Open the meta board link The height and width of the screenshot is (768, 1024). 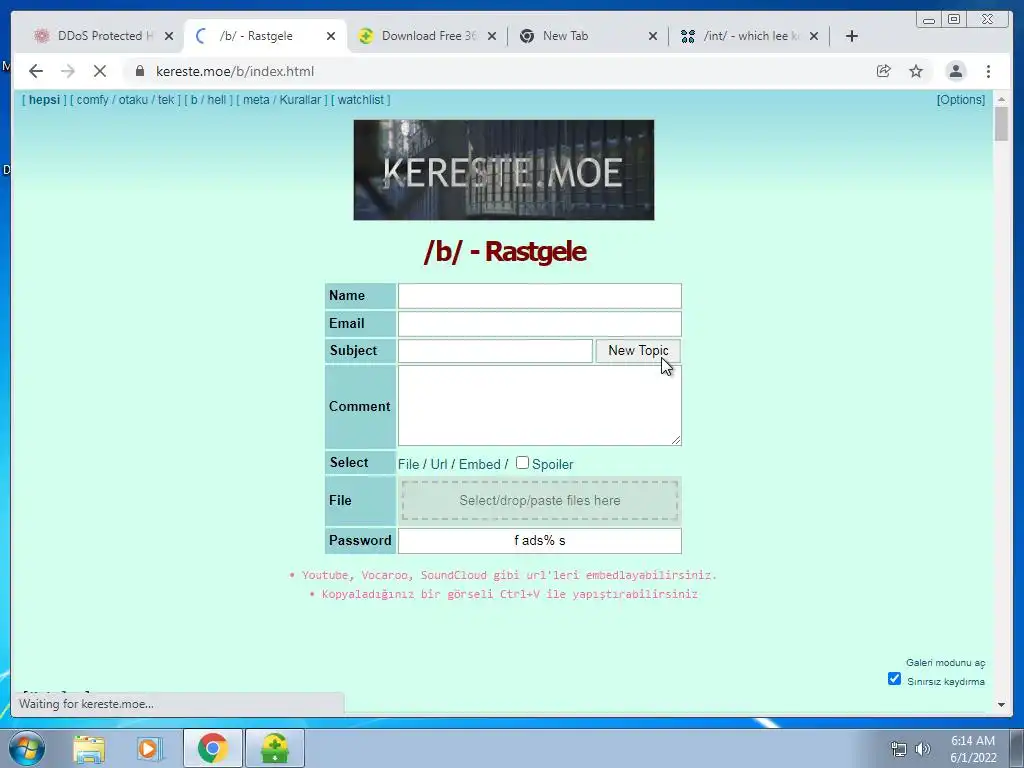tap(256, 100)
